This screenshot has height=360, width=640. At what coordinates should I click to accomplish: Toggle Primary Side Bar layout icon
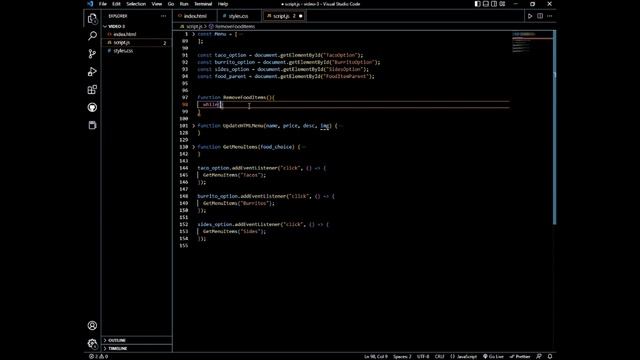point(478,4)
